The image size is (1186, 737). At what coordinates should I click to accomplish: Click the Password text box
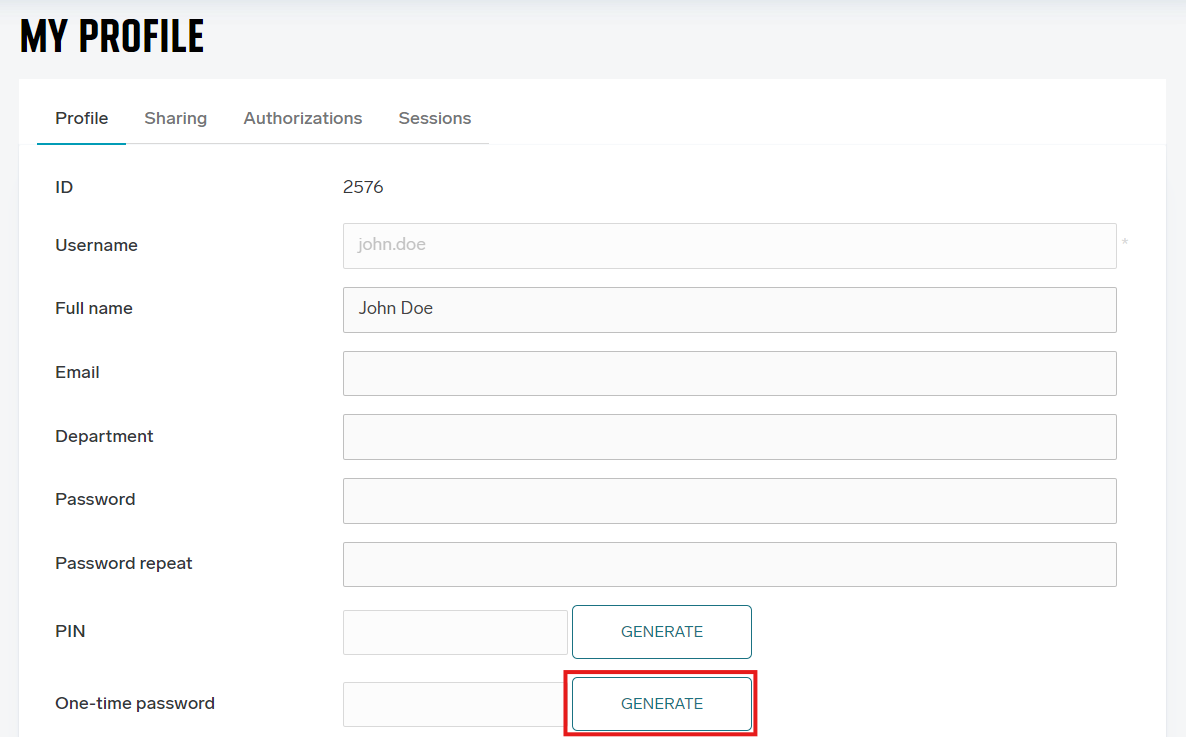click(729, 500)
